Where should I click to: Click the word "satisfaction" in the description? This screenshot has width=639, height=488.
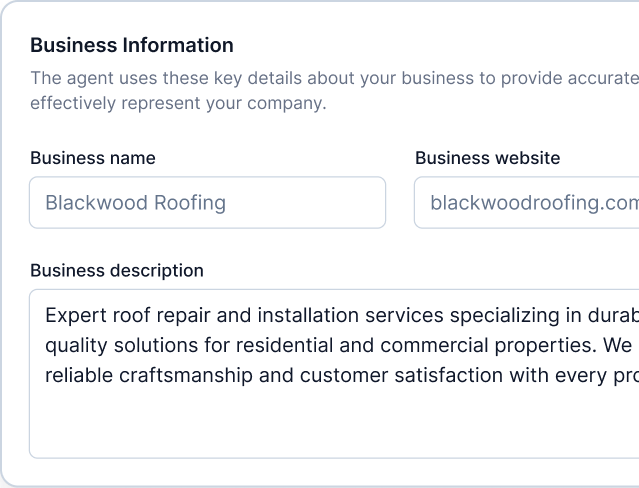click(482, 376)
